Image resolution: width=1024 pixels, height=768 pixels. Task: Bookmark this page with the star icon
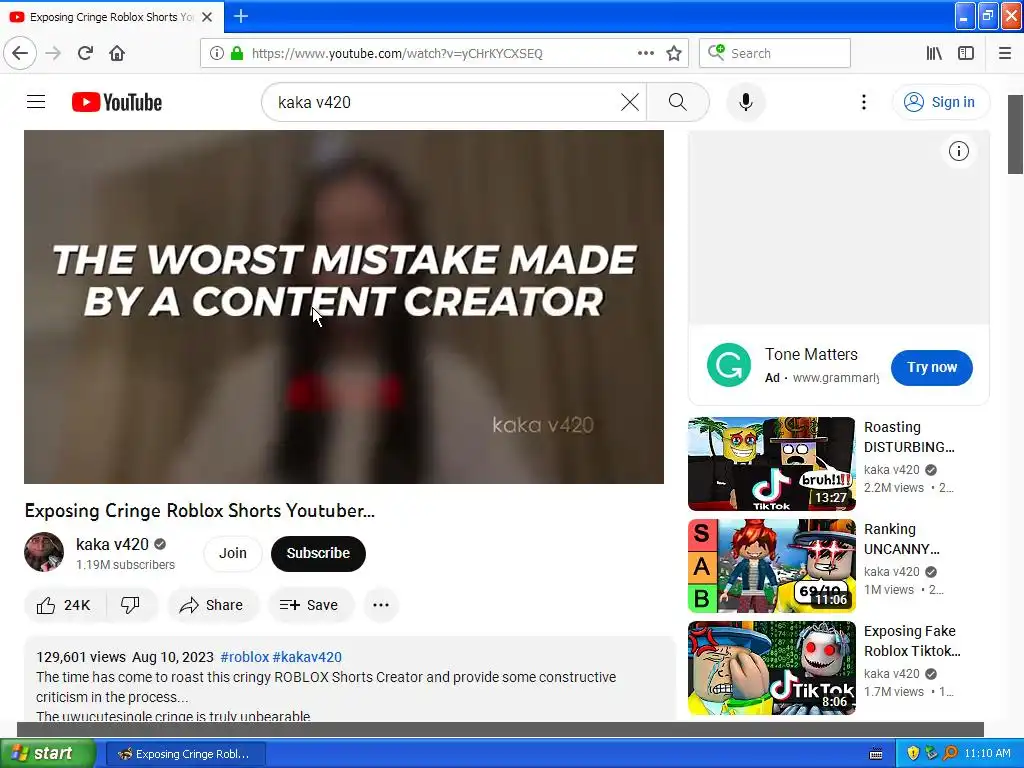[x=674, y=53]
